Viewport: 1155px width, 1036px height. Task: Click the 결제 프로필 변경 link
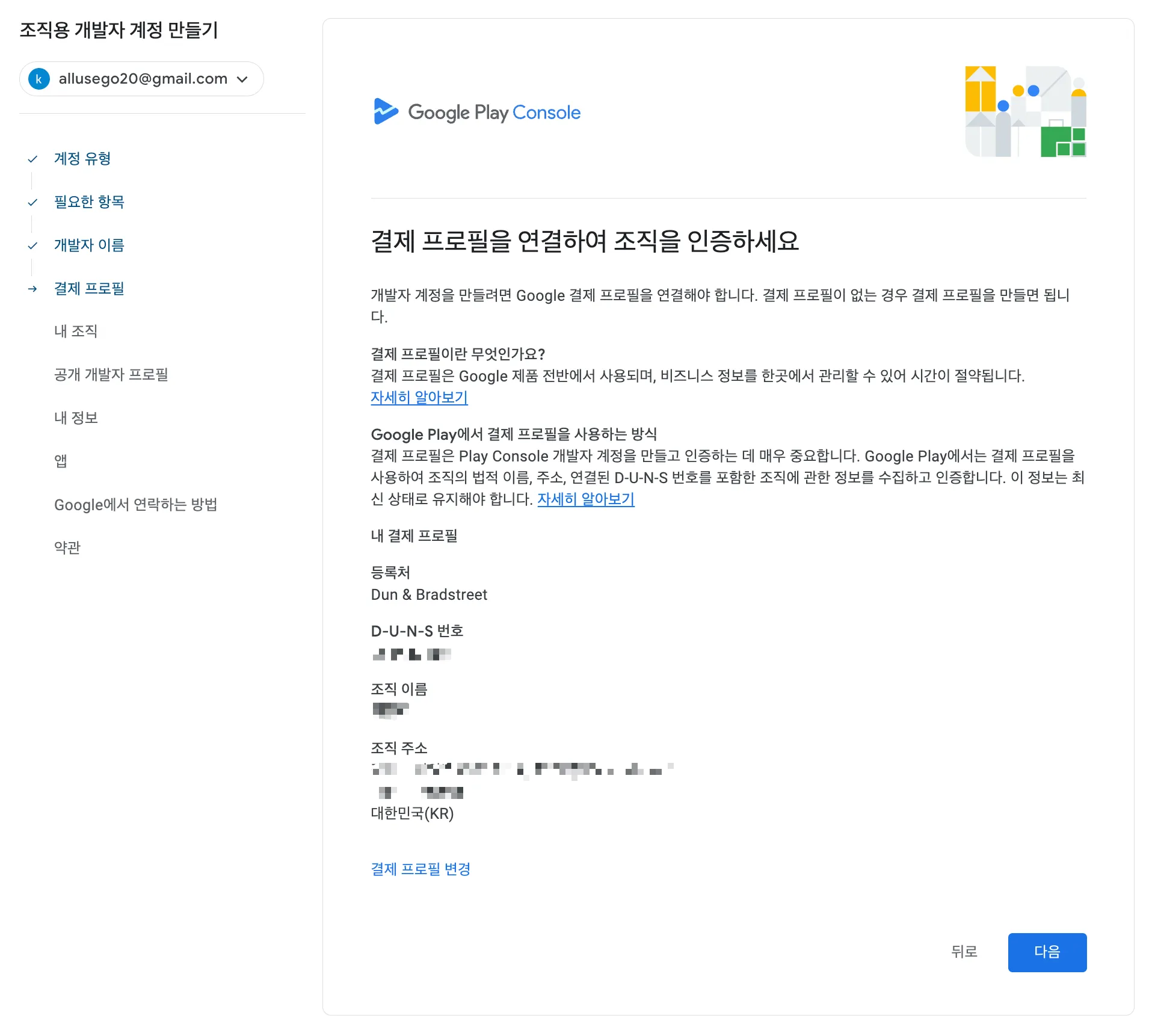click(x=420, y=869)
